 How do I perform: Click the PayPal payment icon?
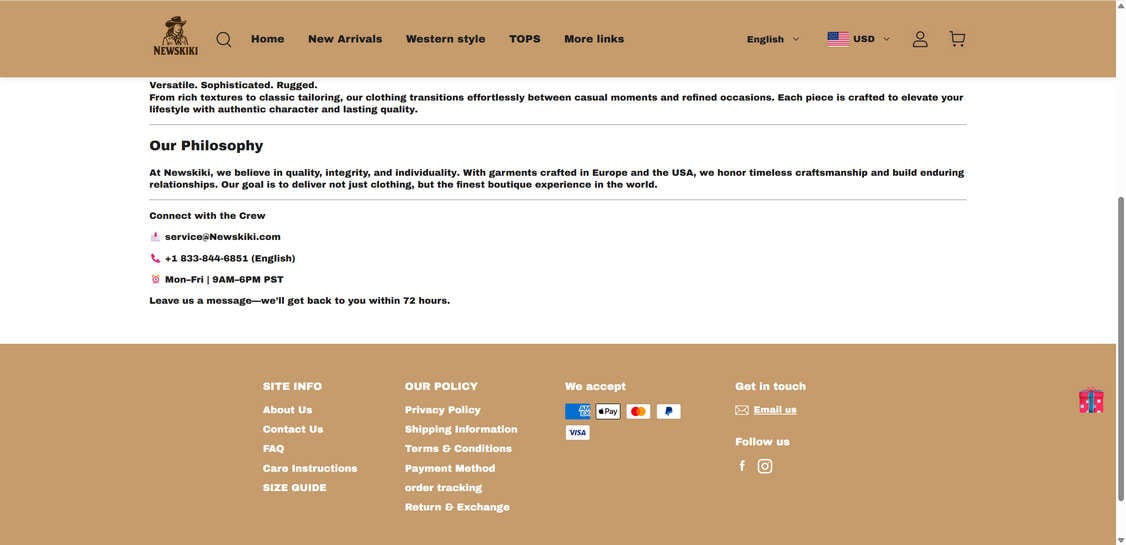click(668, 411)
